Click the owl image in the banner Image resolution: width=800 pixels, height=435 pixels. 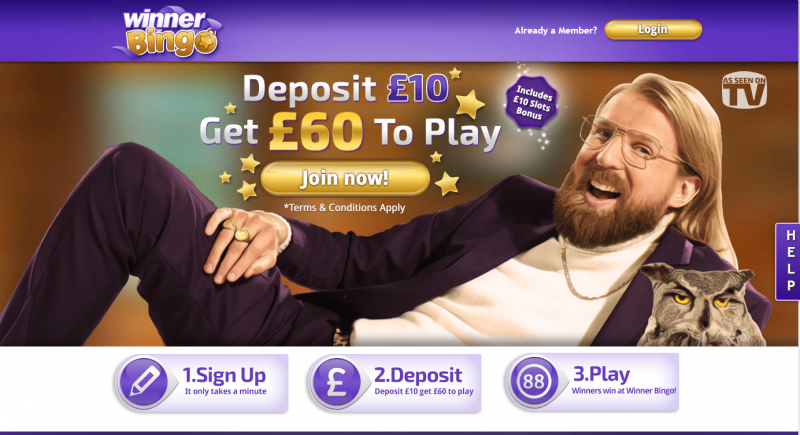pyautogui.click(x=697, y=305)
